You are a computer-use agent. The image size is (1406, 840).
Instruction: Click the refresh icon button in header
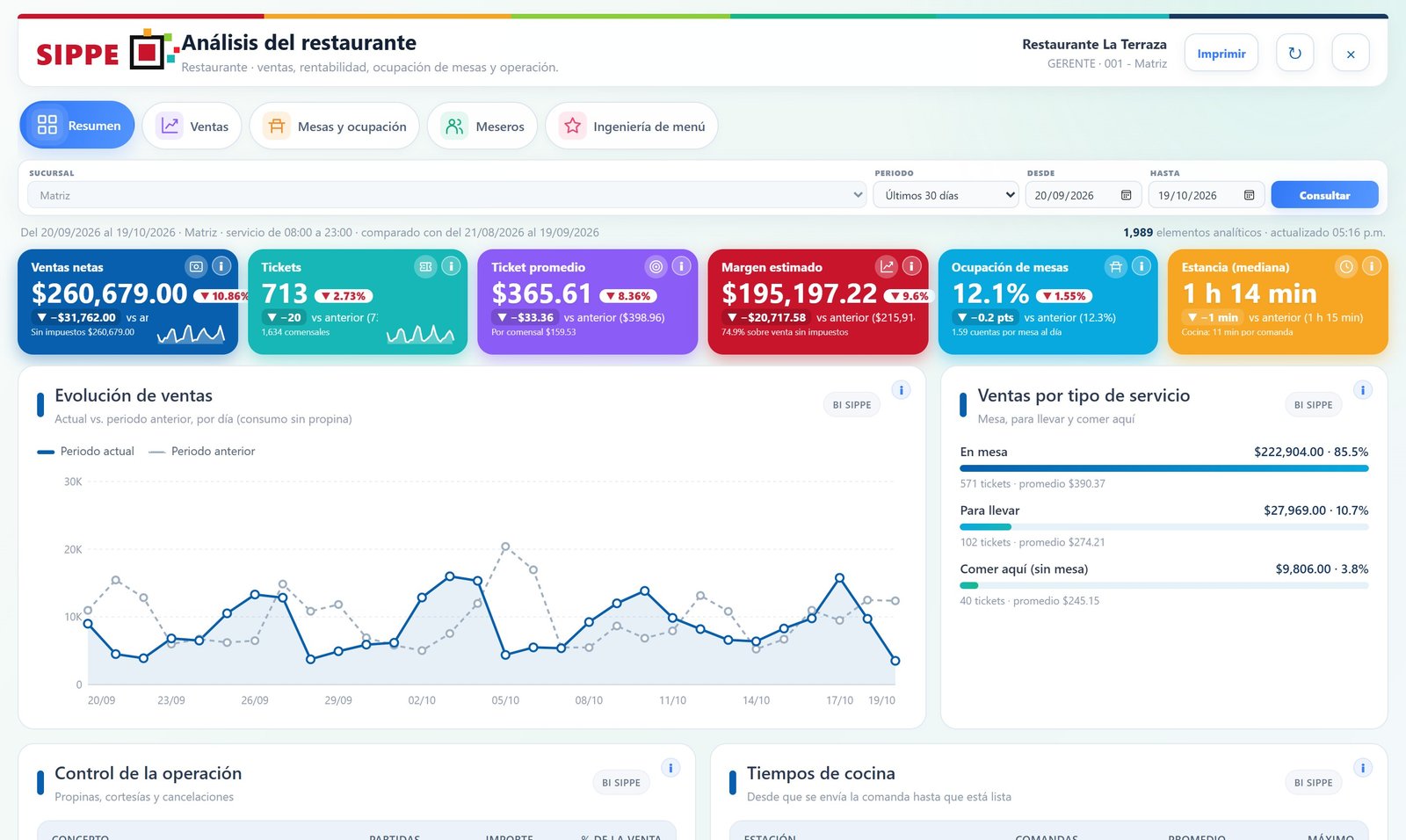point(1294,53)
